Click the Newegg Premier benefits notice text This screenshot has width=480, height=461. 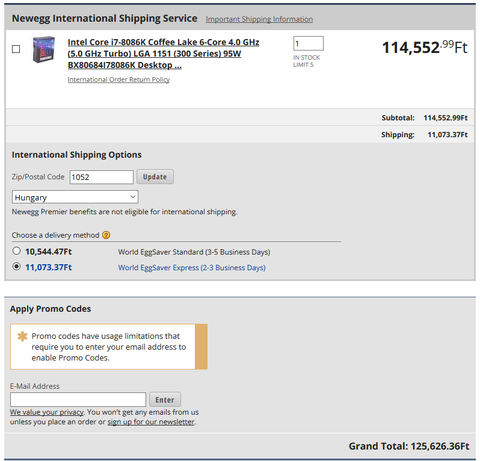125,212
